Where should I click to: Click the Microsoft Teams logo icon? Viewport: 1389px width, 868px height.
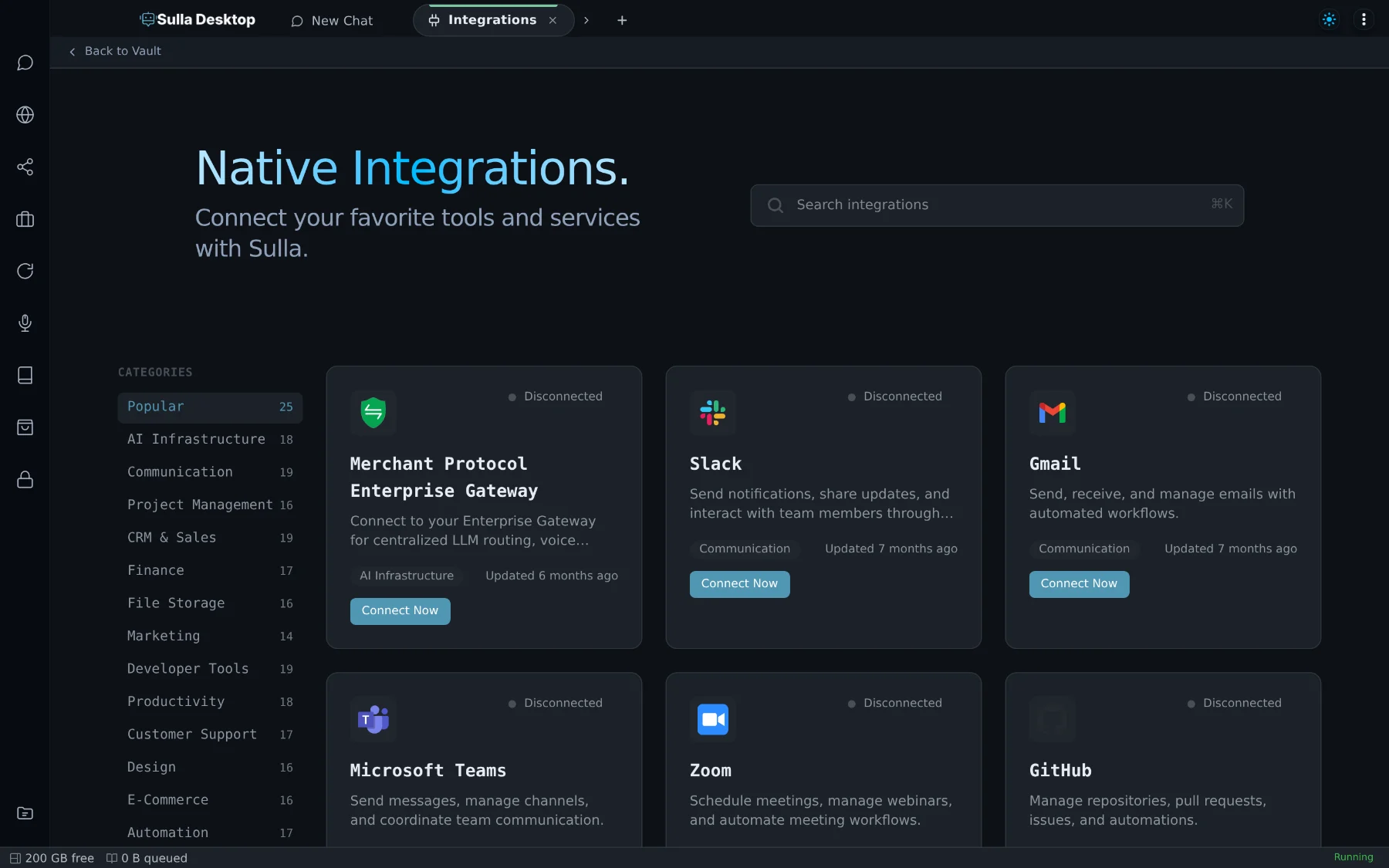point(373,720)
